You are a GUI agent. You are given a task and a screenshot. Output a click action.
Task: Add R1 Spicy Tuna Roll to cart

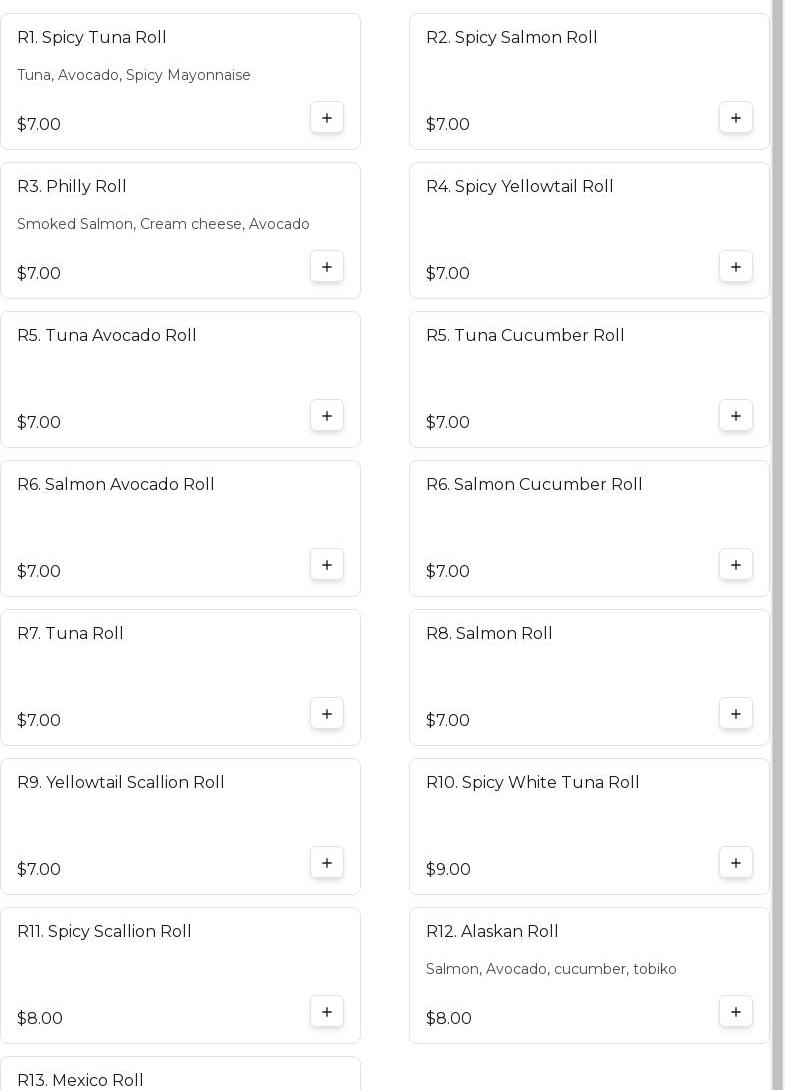pyautogui.click(x=327, y=118)
